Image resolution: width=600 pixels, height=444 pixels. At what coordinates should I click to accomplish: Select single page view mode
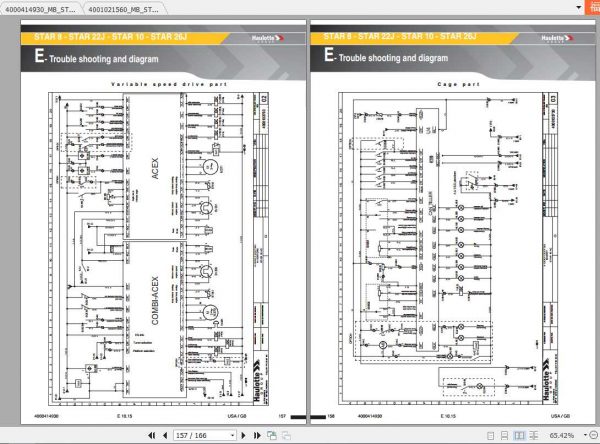click(x=491, y=436)
